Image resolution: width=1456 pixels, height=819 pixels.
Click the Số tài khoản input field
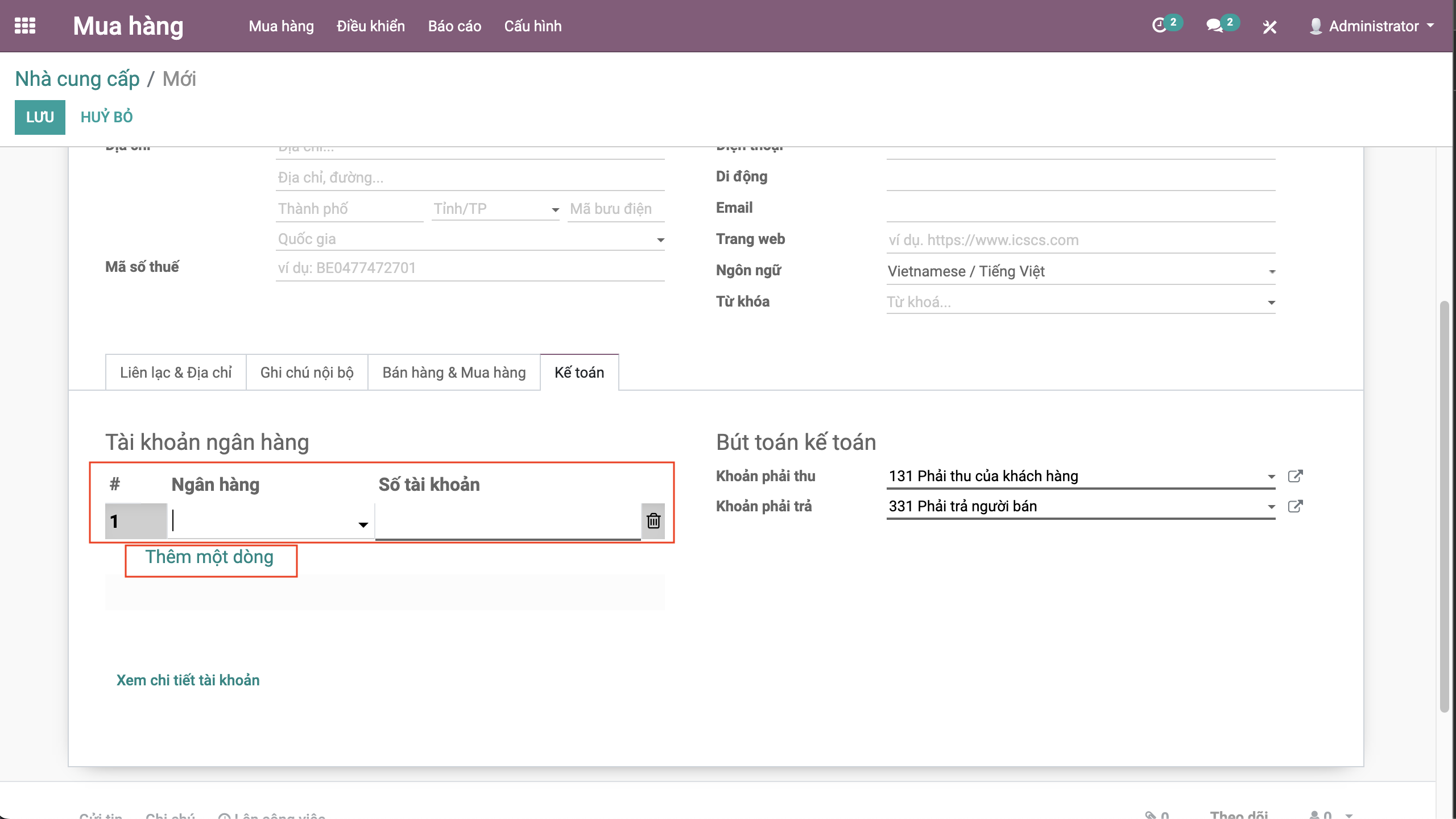pos(507,521)
